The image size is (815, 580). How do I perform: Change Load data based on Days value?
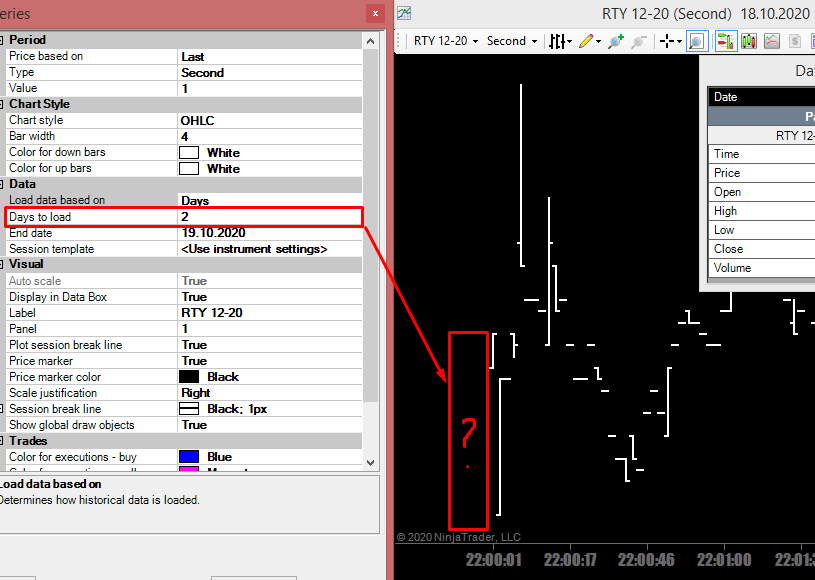pyautogui.click(x=270, y=201)
